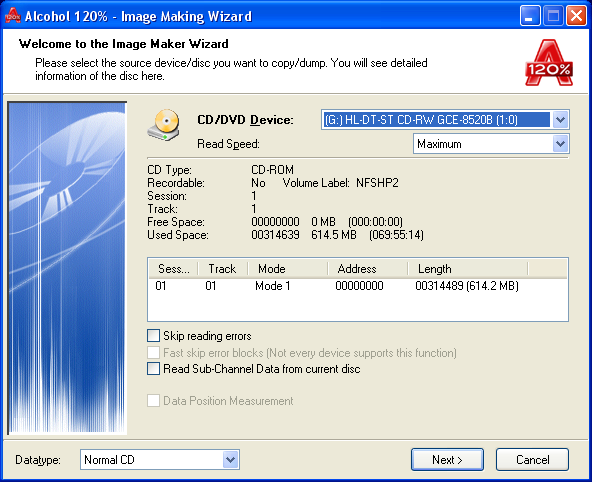
Task: Click the Next button
Action: (x=447, y=460)
